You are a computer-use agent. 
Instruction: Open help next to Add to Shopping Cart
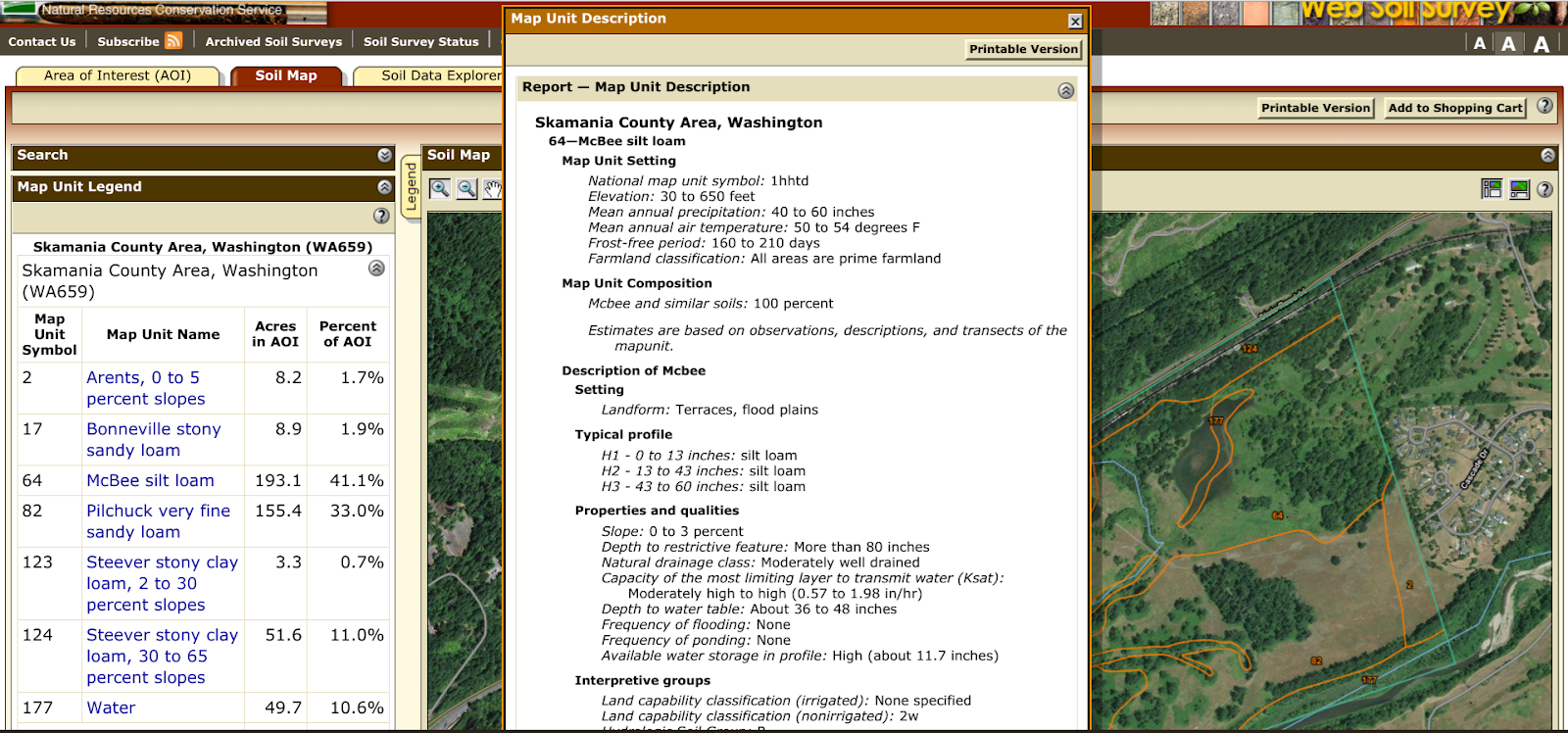[1544, 106]
